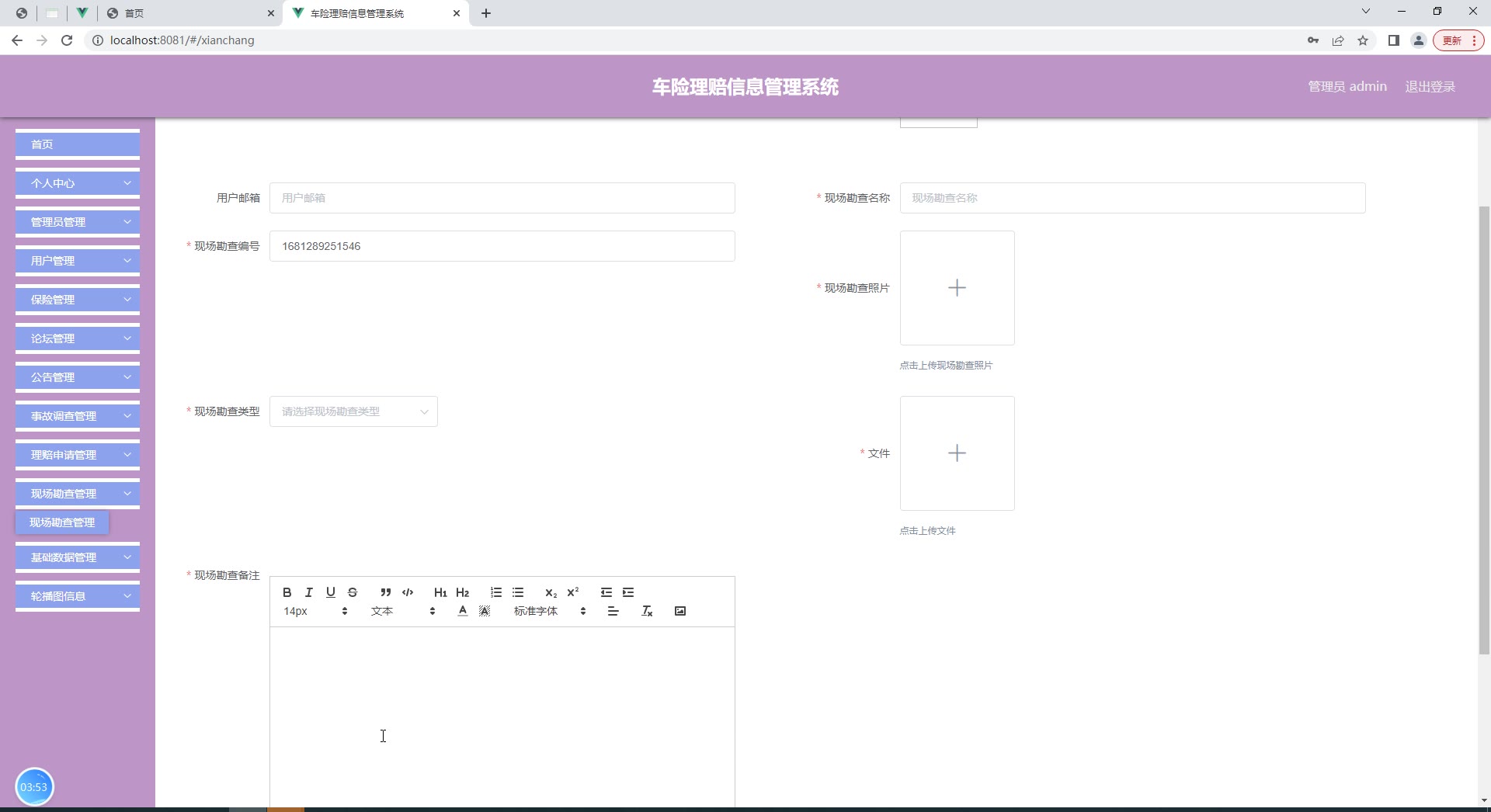The width and height of the screenshot is (1491, 812).
Task: Expand the 理赔申请管理 sidebar menu
Action: click(x=78, y=455)
